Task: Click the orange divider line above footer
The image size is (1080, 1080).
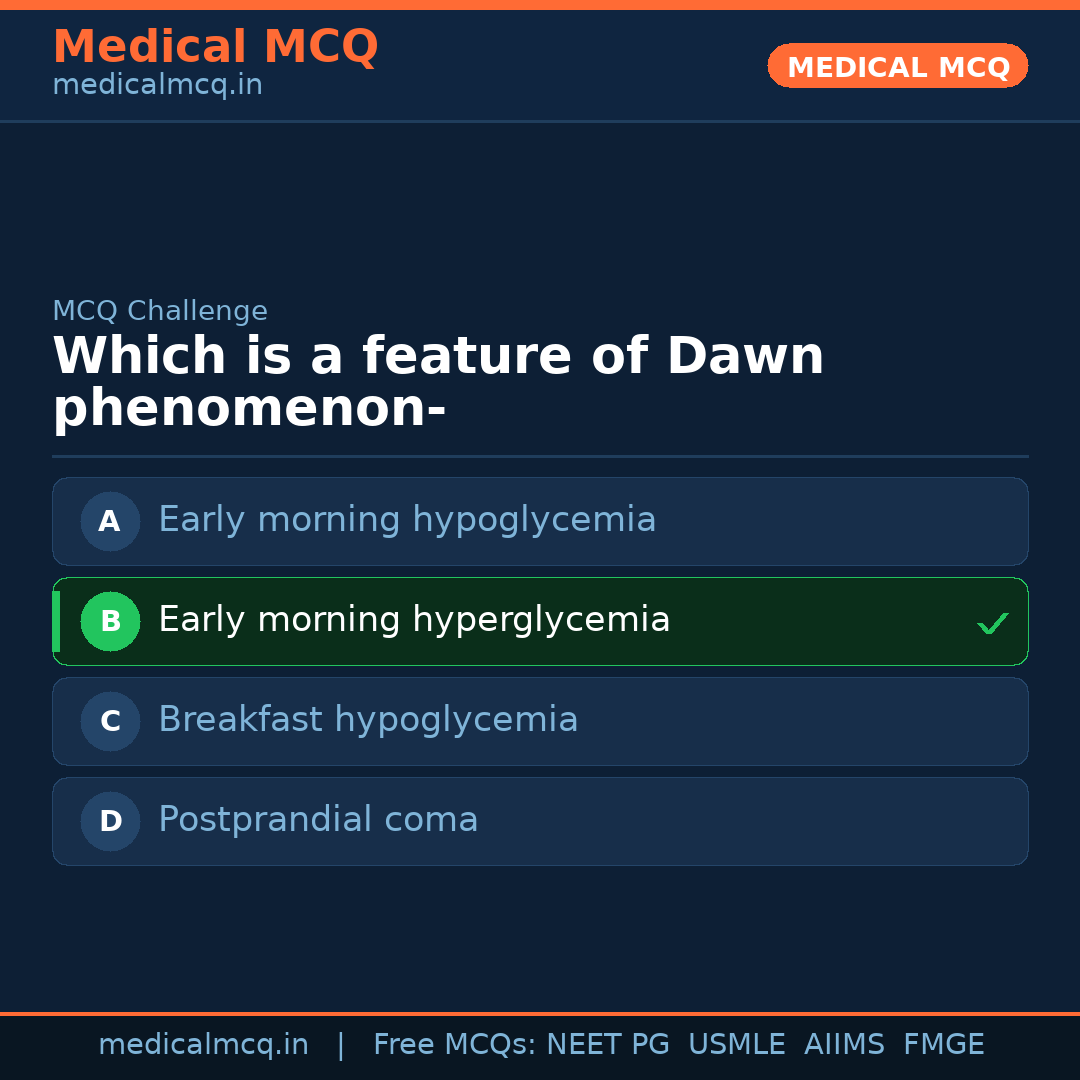Action: click(x=540, y=1012)
